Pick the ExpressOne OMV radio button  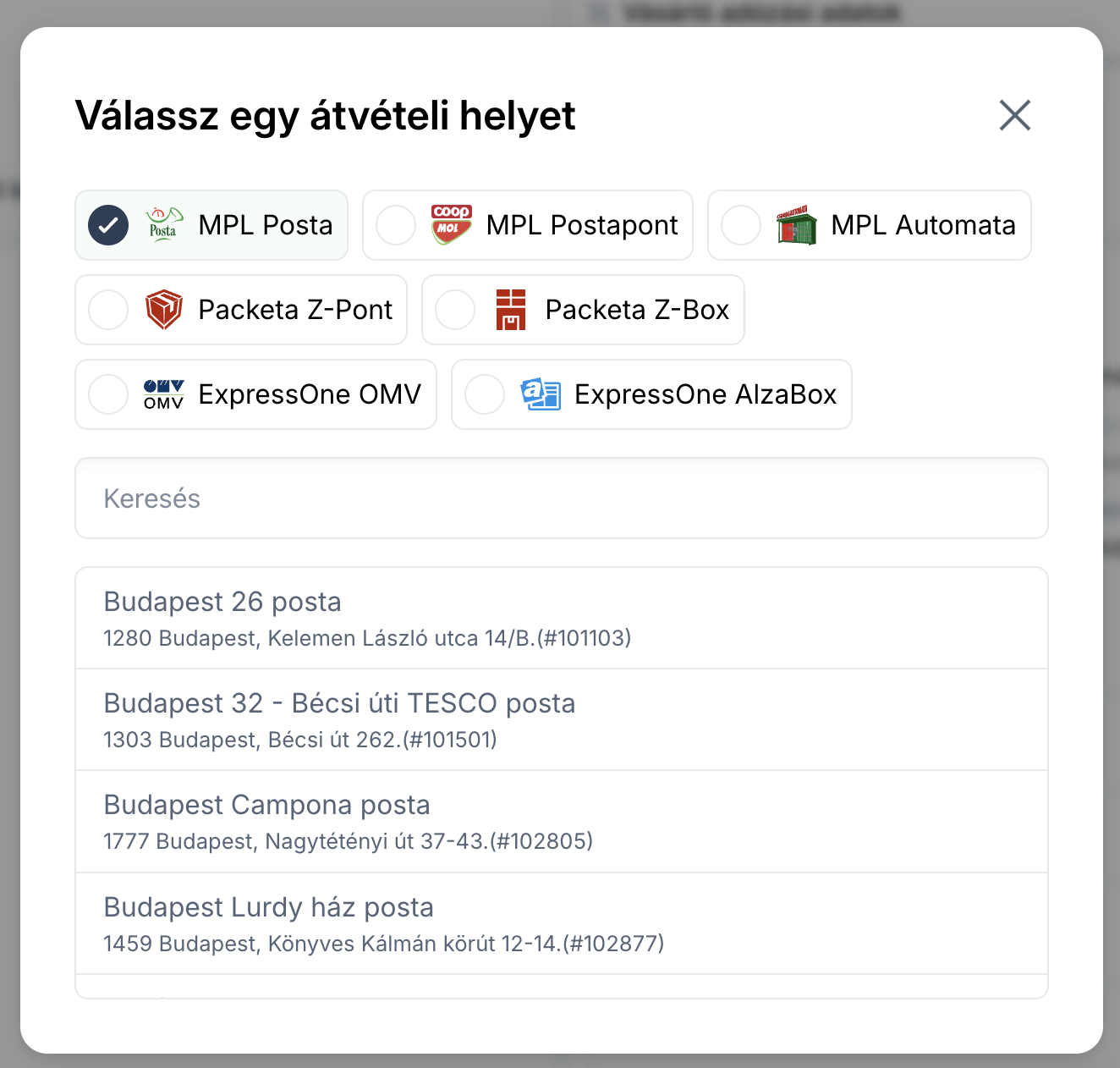click(x=108, y=394)
